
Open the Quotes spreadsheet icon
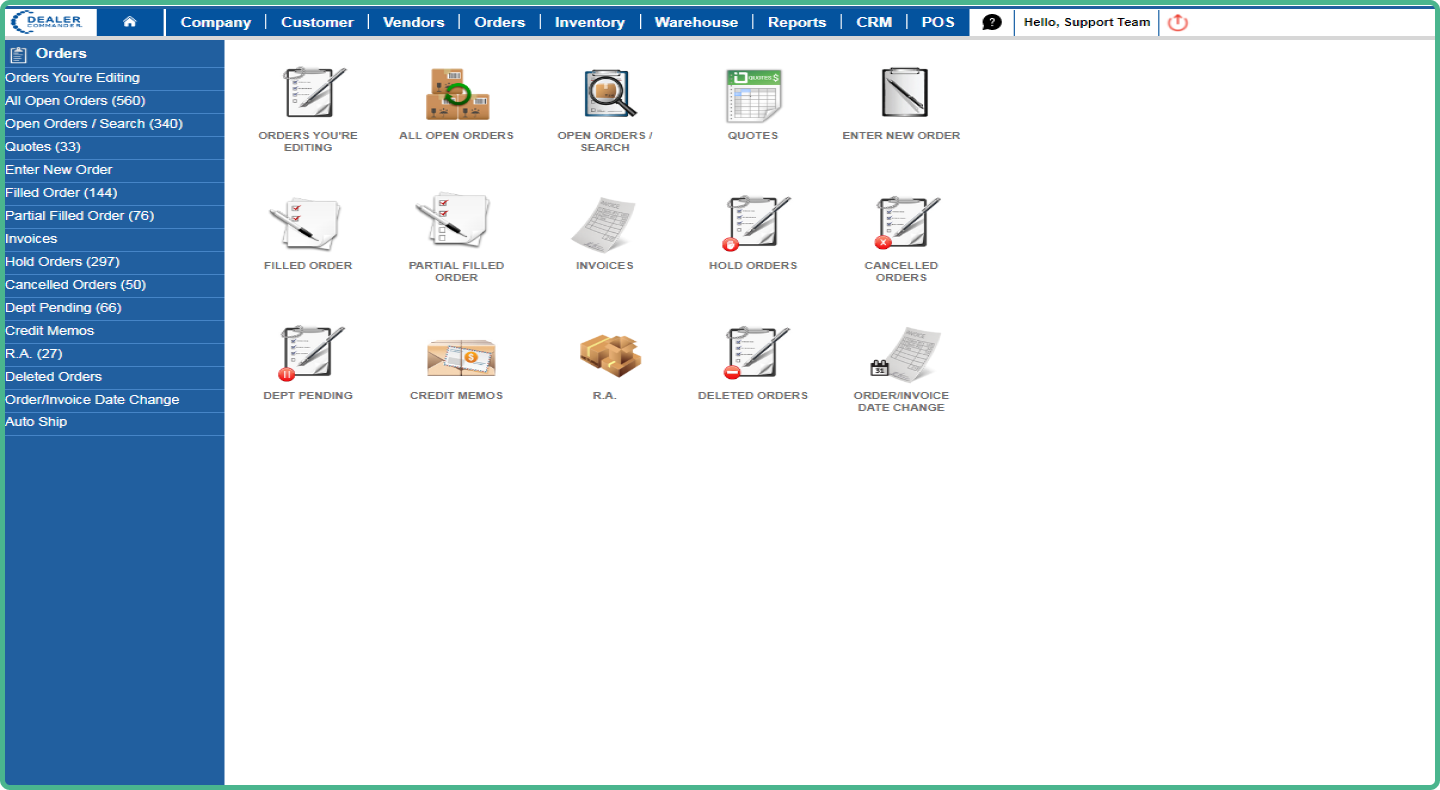753,95
